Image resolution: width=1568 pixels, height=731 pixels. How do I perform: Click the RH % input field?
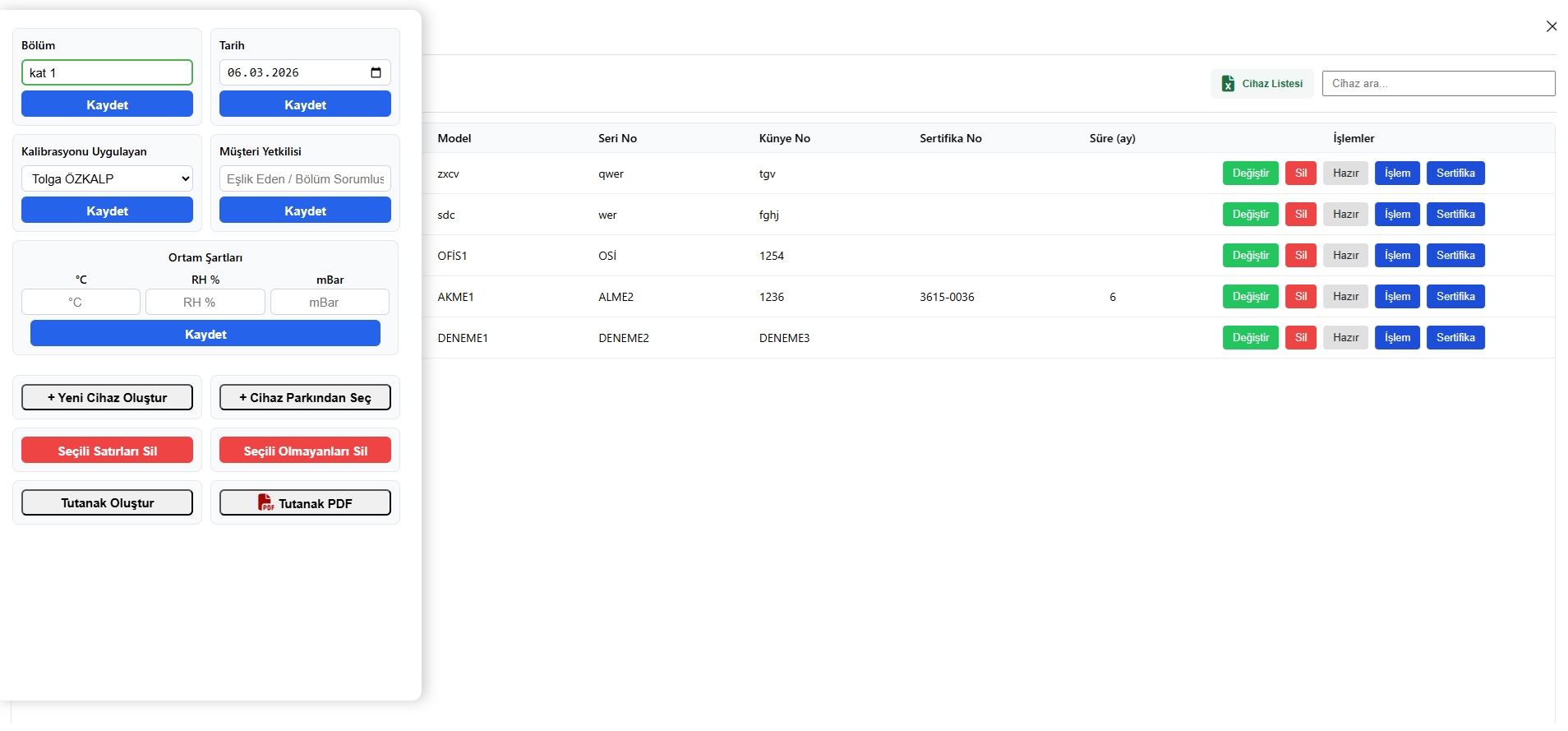tap(205, 302)
